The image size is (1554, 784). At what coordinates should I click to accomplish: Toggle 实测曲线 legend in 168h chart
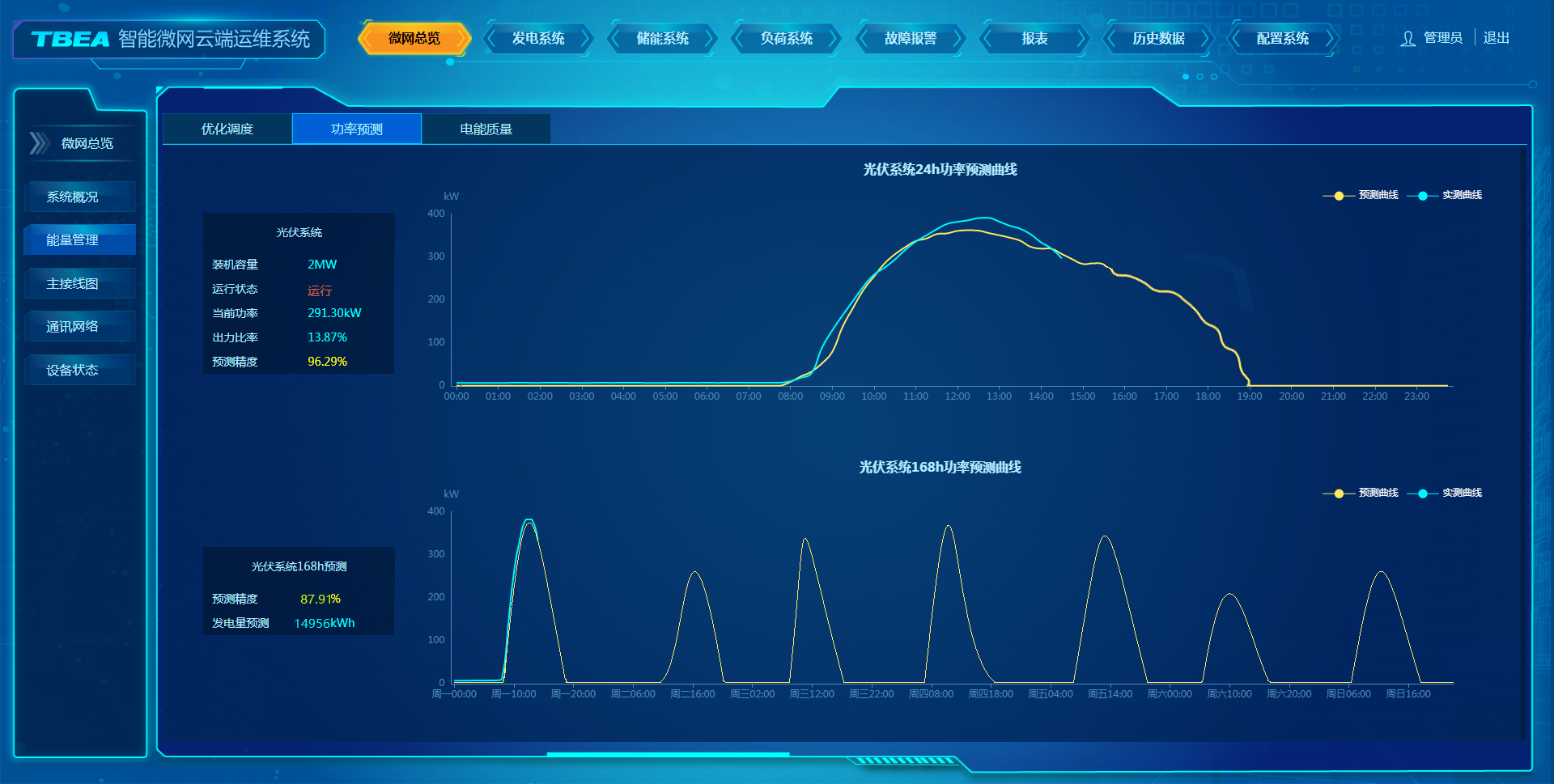(x=1445, y=493)
